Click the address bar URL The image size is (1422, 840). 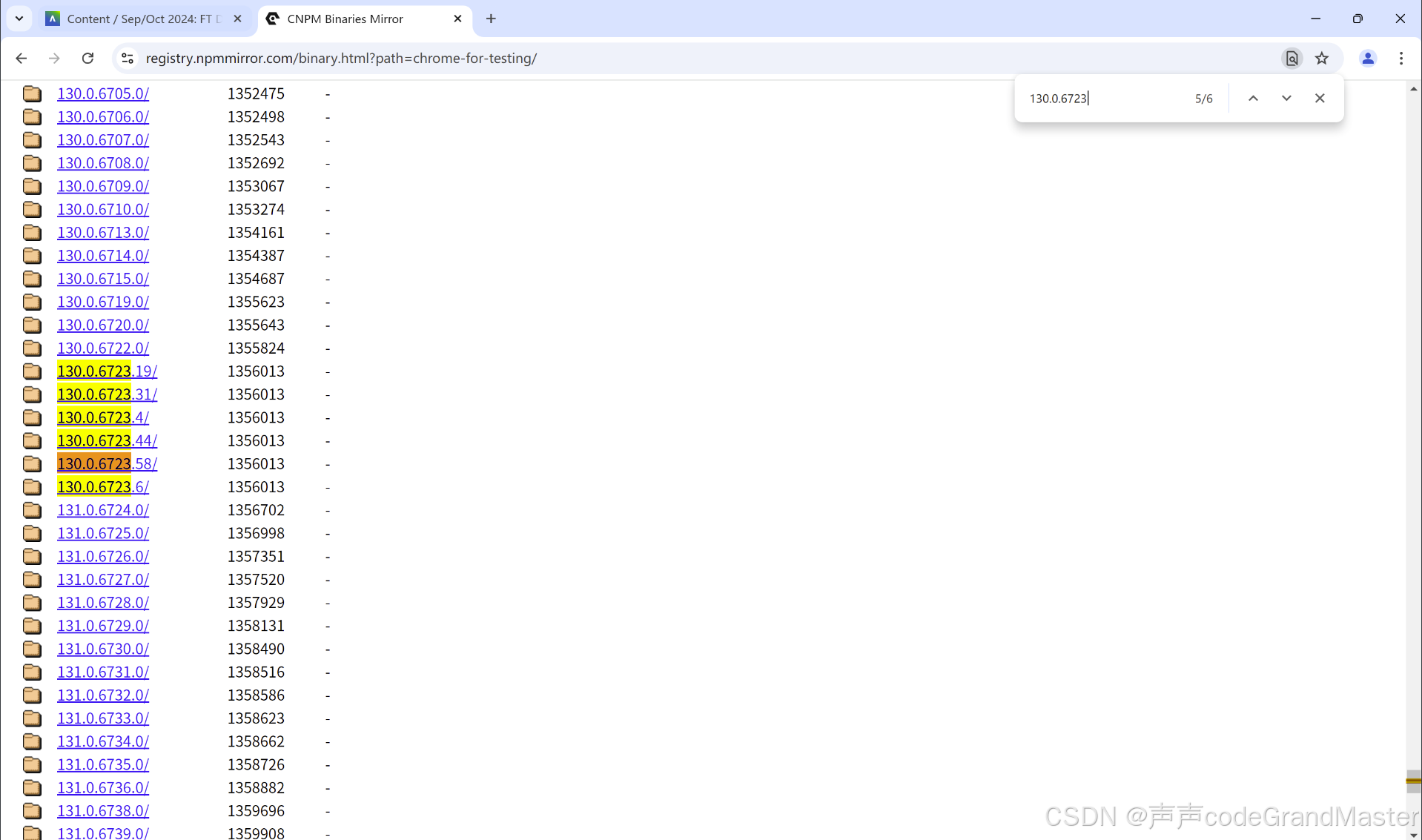tap(341, 58)
